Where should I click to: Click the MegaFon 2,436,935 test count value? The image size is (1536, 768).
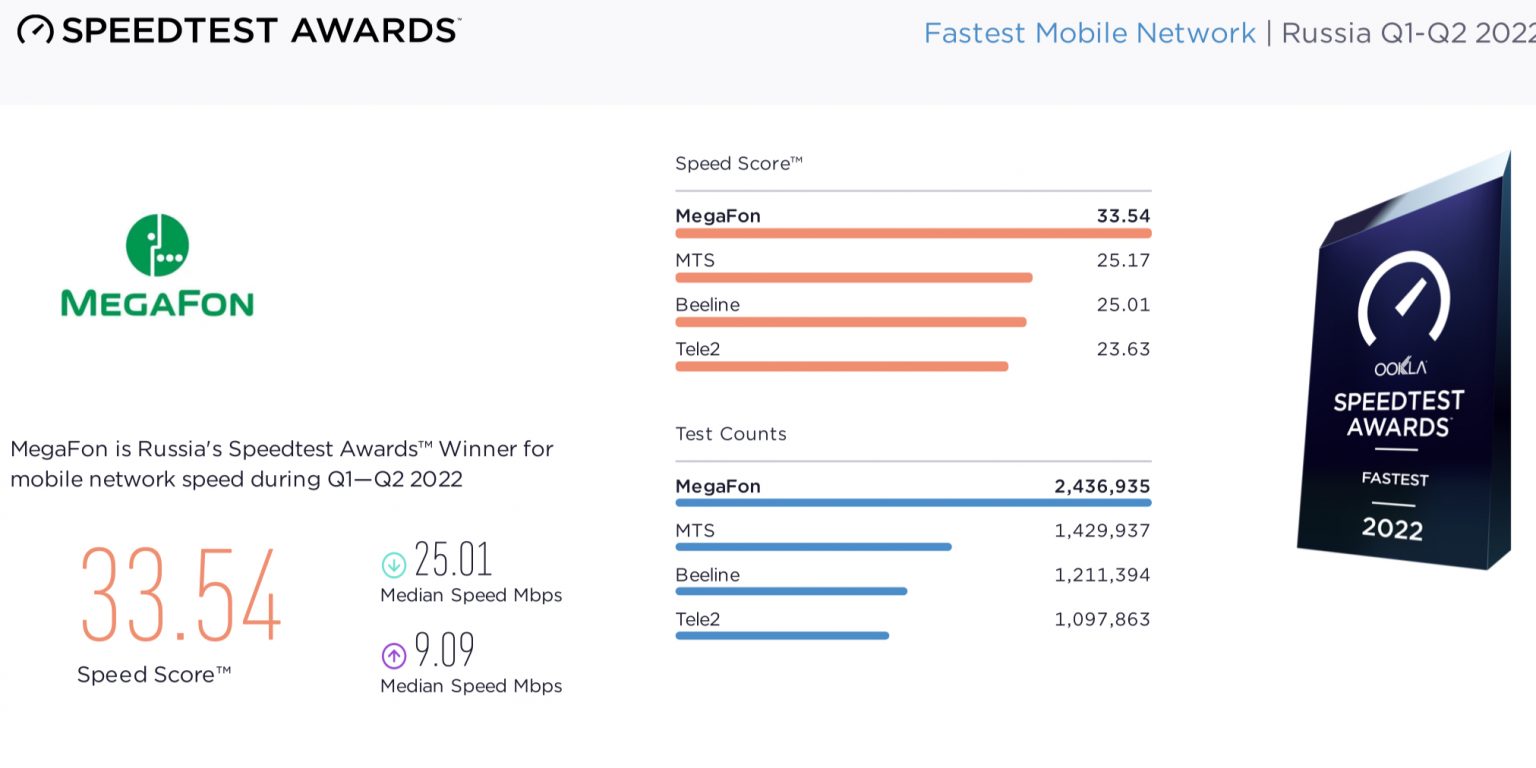pyautogui.click(x=1102, y=487)
